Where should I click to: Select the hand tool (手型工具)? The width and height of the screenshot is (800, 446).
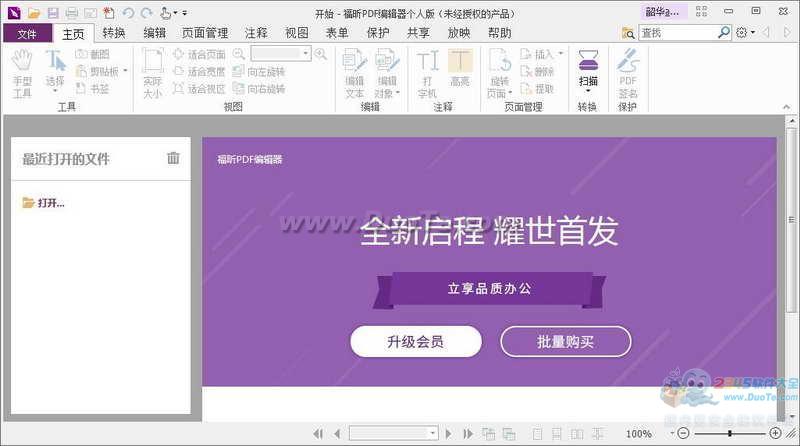click(22, 73)
